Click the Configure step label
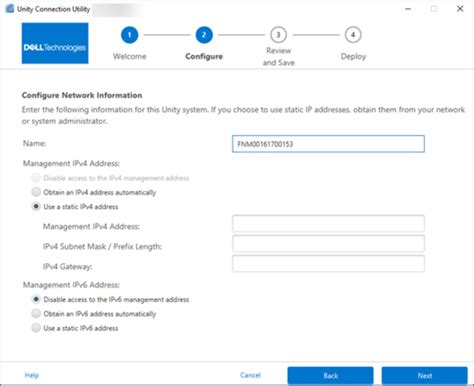 pos(204,56)
